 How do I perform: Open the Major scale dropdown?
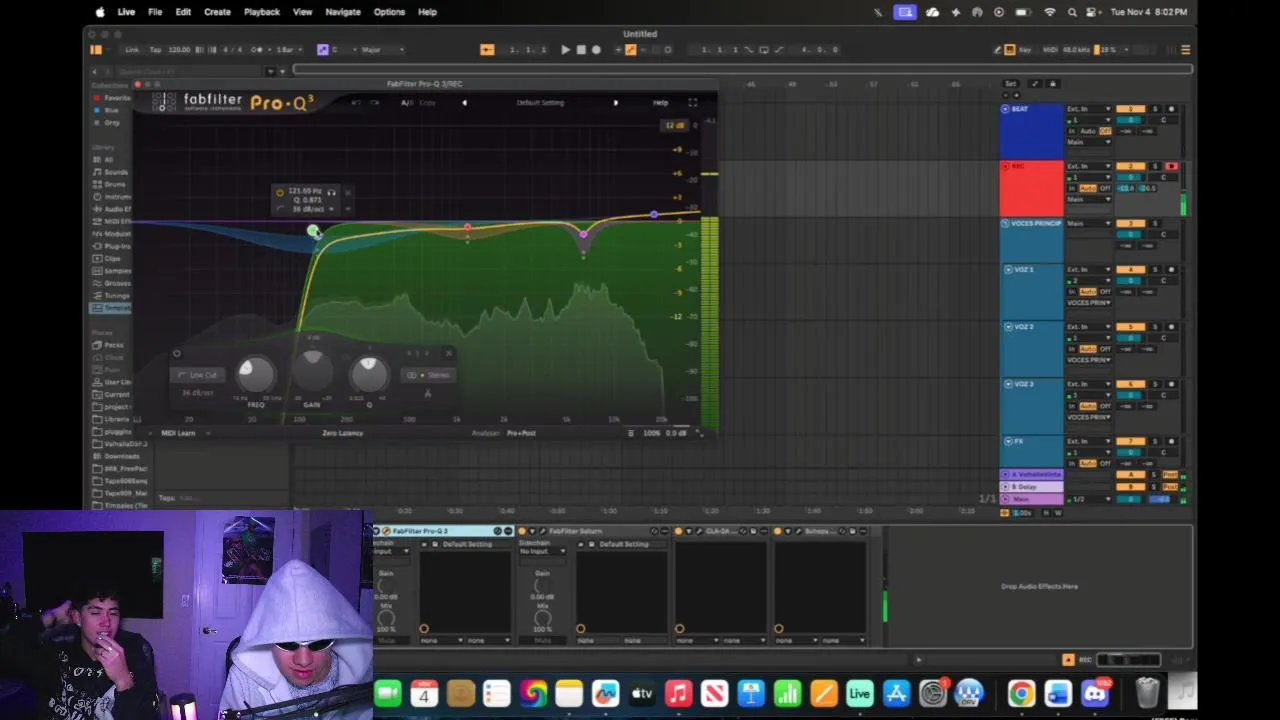coord(382,50)
